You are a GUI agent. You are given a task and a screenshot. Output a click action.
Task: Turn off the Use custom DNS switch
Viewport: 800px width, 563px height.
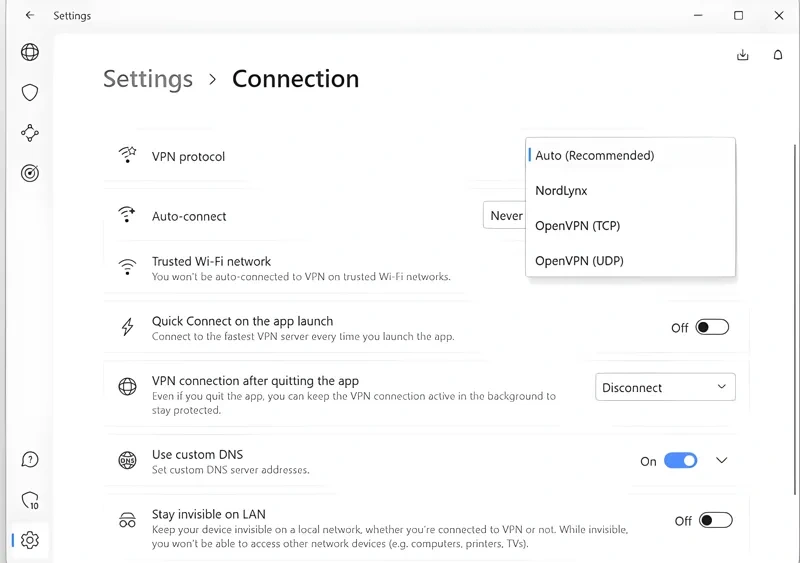point(681,461)
